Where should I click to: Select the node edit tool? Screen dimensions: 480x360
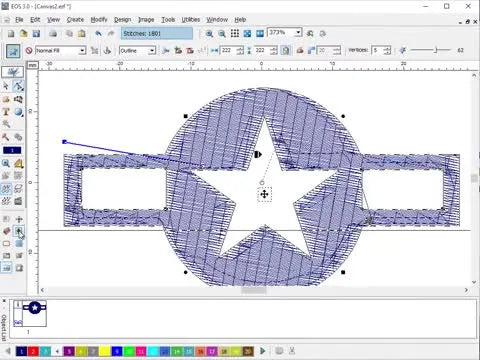pos(18,86)
